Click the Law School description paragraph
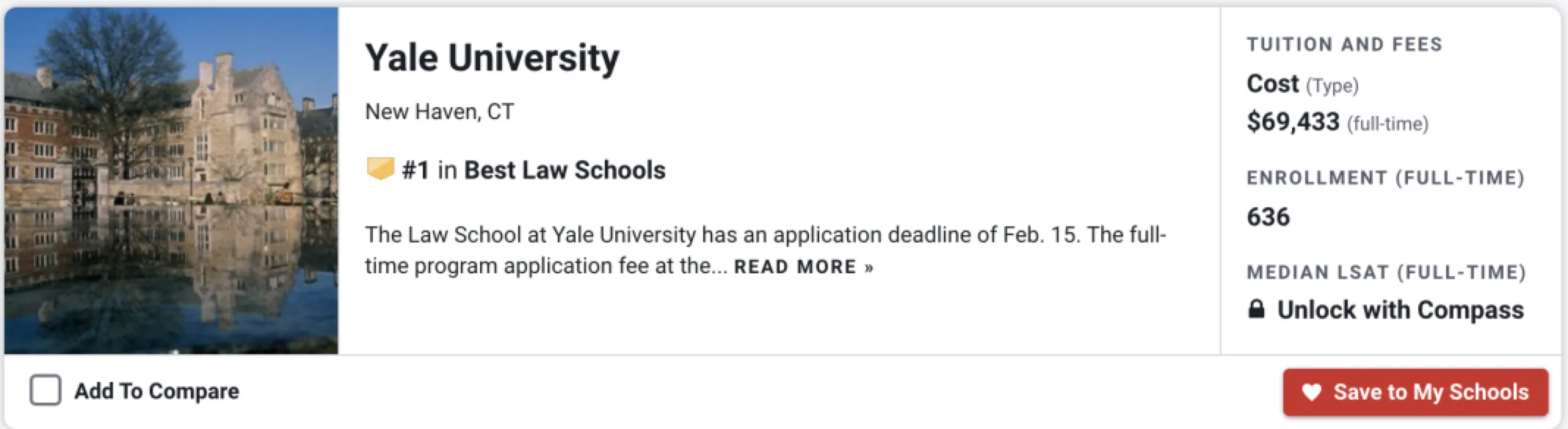The image size is (1568, 429). point(763,235)
